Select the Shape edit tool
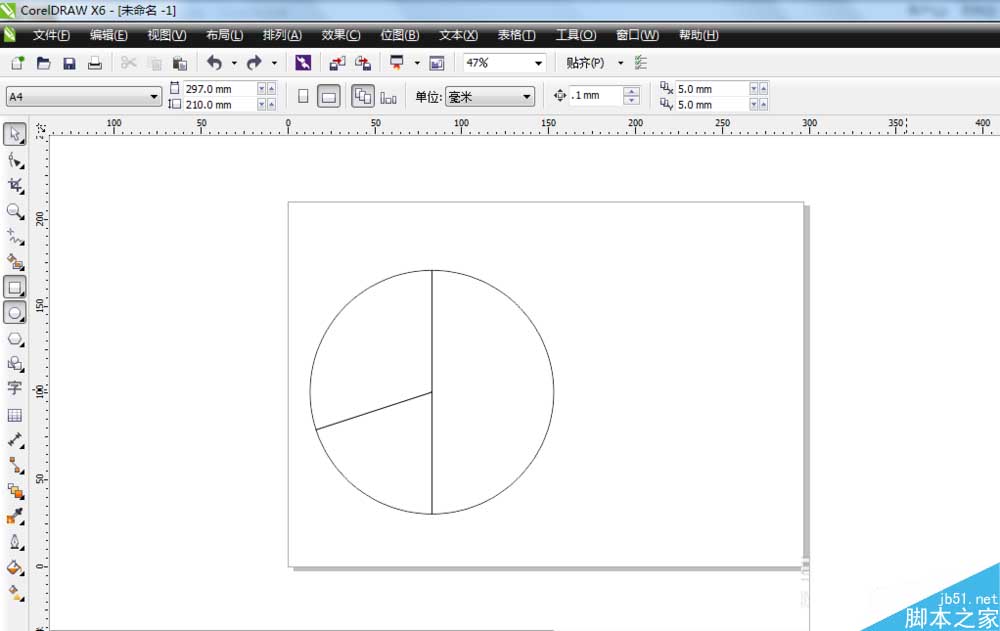The width and height of the screenshot is (1000, 631). (x=15, y=160)
